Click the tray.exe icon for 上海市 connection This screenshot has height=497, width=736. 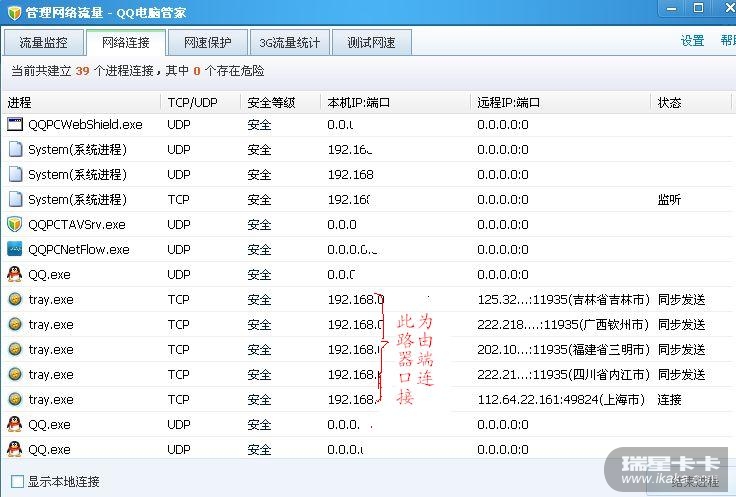15,399
